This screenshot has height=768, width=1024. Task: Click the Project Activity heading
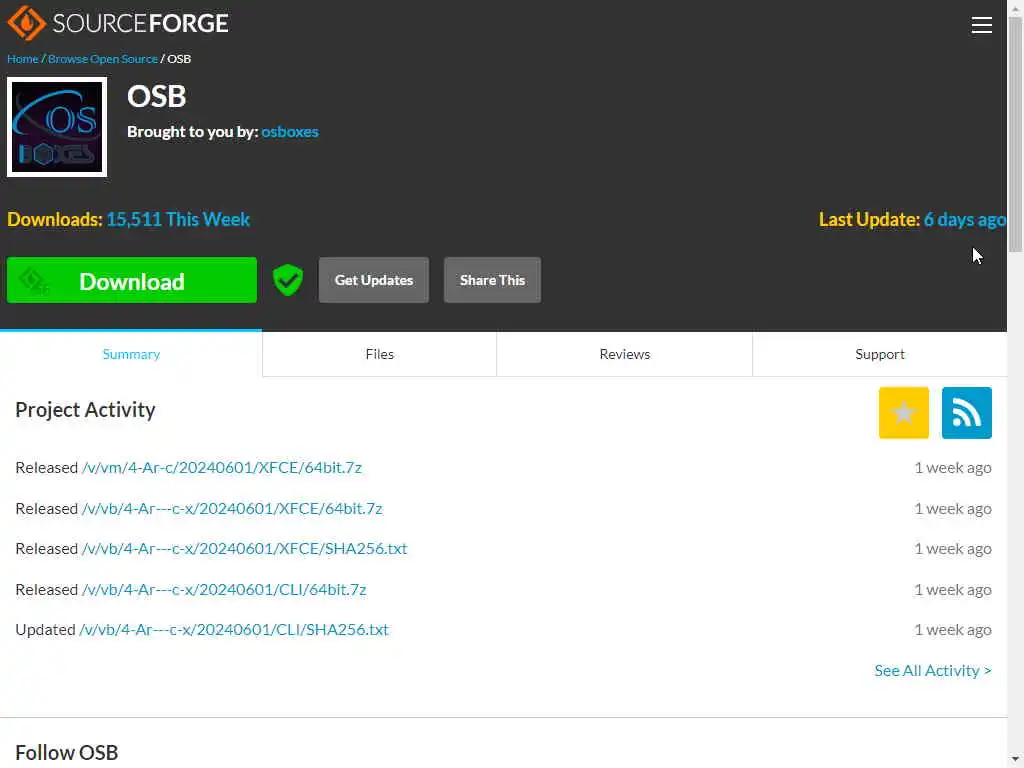pos(86,409)
